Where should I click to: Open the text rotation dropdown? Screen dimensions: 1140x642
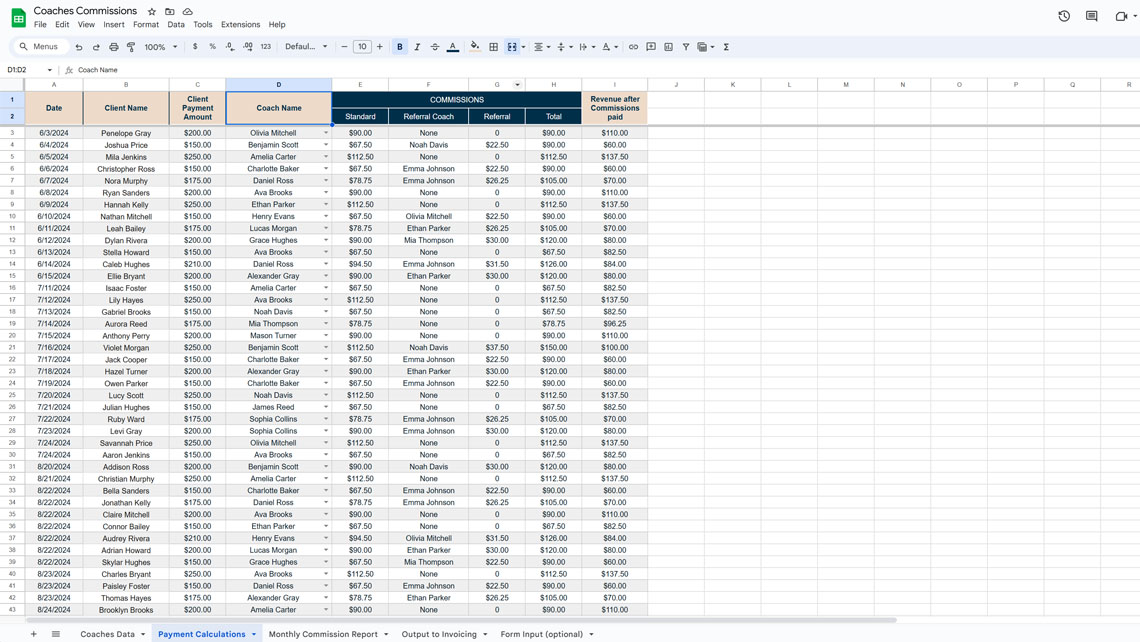point(609,47)
